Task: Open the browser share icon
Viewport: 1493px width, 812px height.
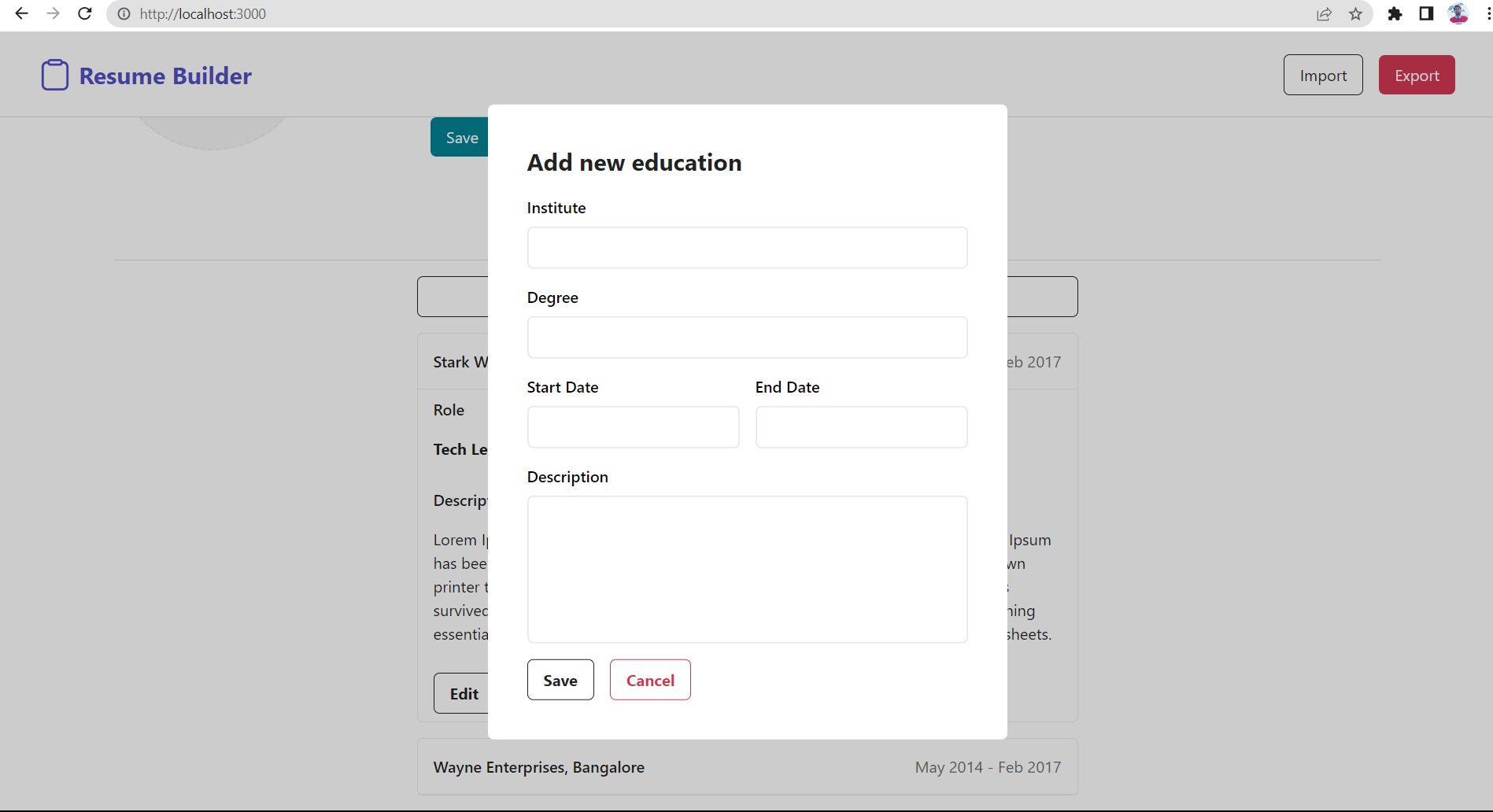Action: click(1324, 13)
